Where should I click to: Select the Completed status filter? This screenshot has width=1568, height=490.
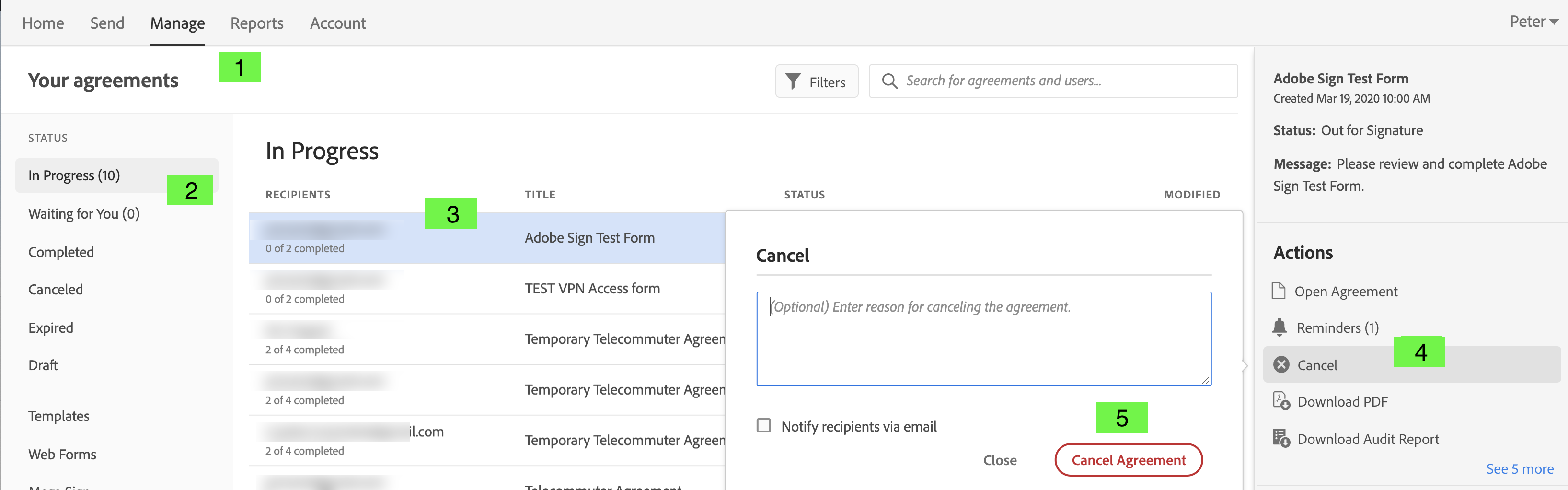tap(61, 251)
